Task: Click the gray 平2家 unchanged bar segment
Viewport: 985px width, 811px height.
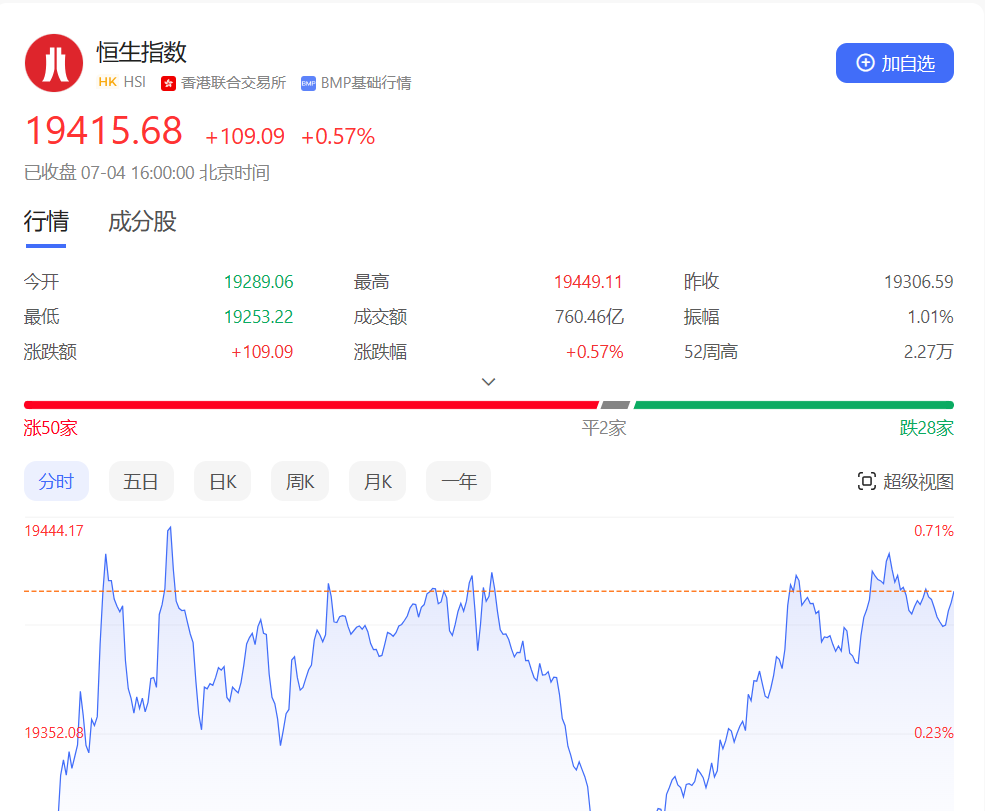Action: 616,405
